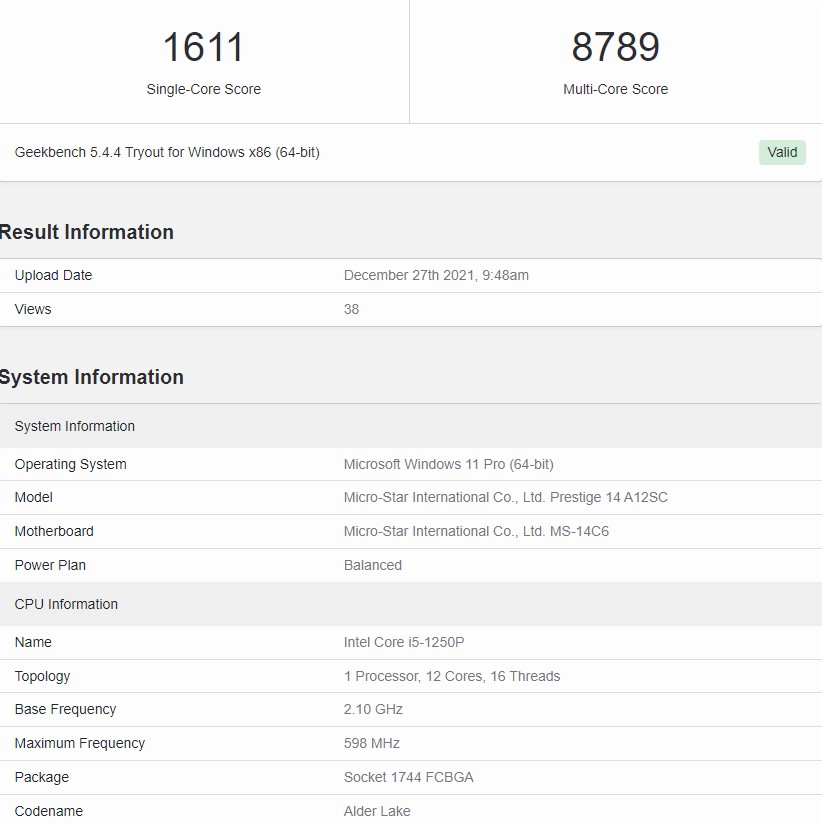
Task: Click the System Information table subheader row
Action: pos(411,426)
